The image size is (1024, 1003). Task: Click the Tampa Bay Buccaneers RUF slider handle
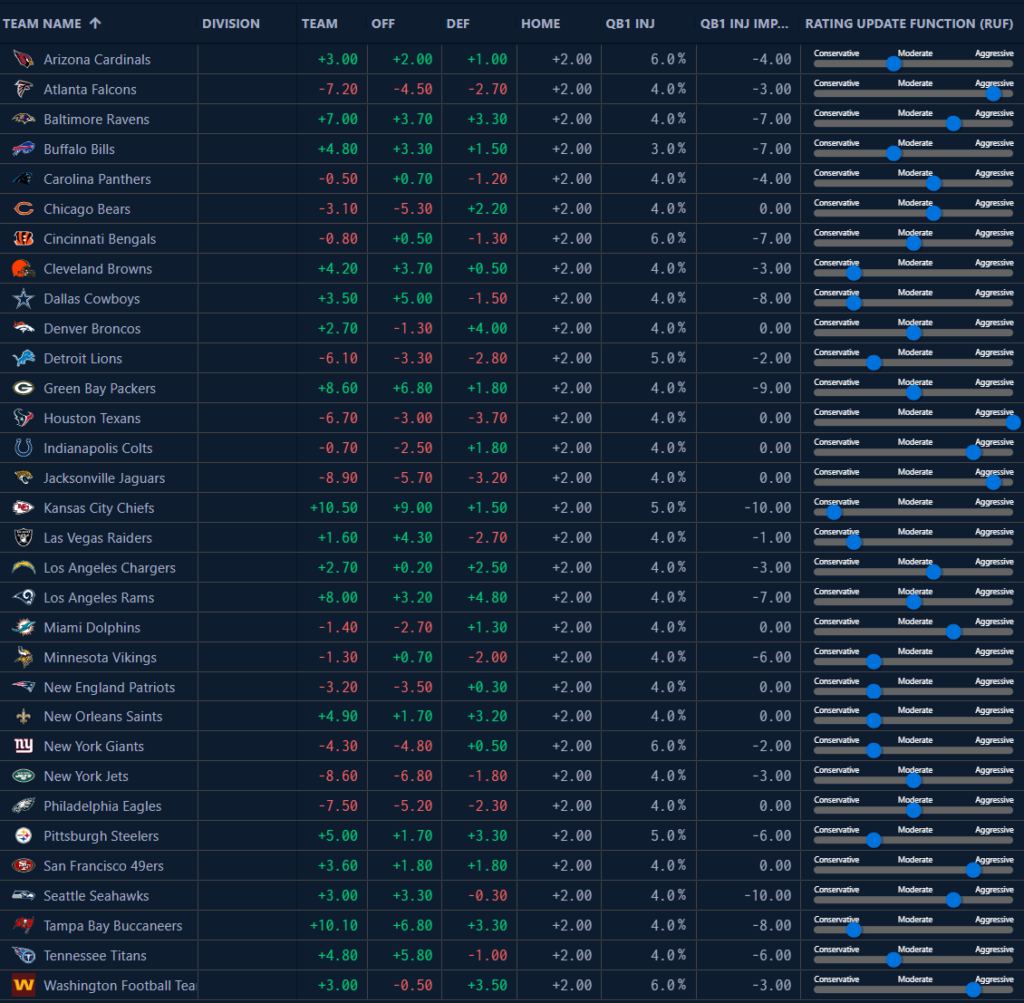click(x=854, y=930)
